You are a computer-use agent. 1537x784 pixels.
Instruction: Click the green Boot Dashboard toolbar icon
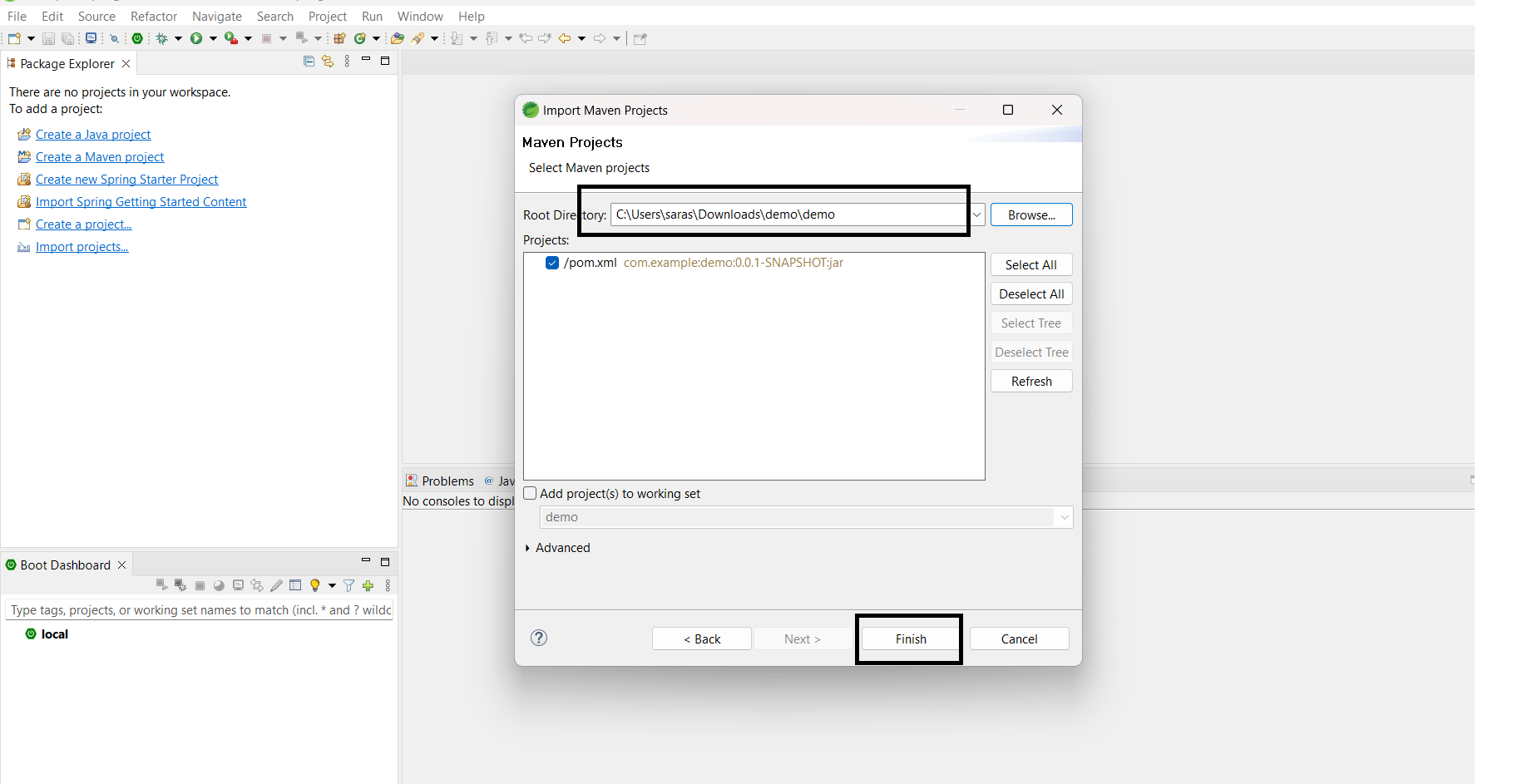click(x=137, y=38)
